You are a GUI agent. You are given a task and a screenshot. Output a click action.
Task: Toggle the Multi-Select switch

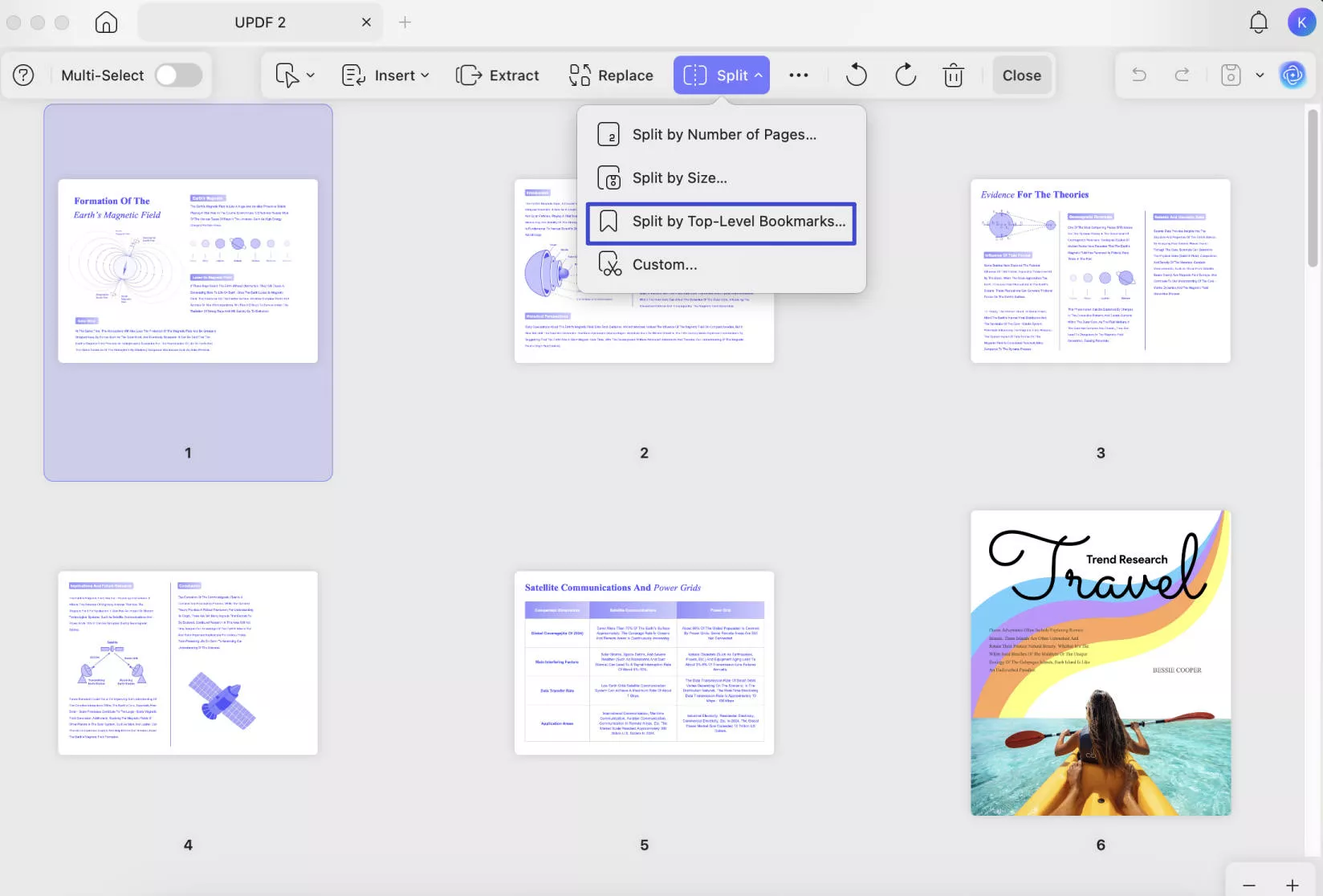(178, 75)
